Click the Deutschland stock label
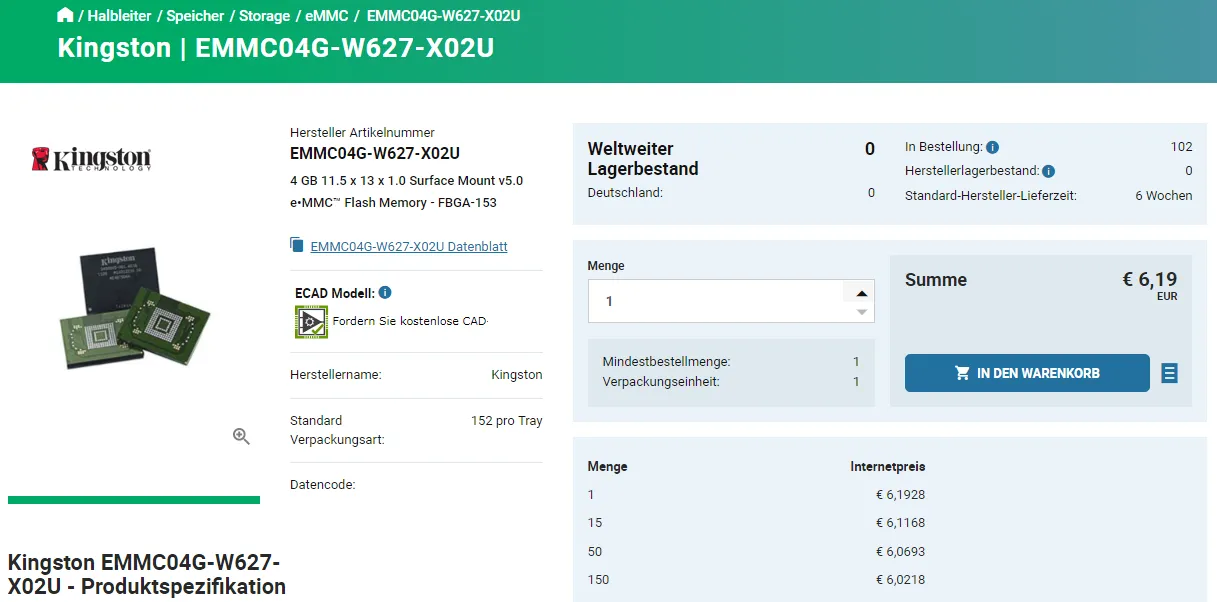This screenshot has width=1217, height=602. pos(625,193)
